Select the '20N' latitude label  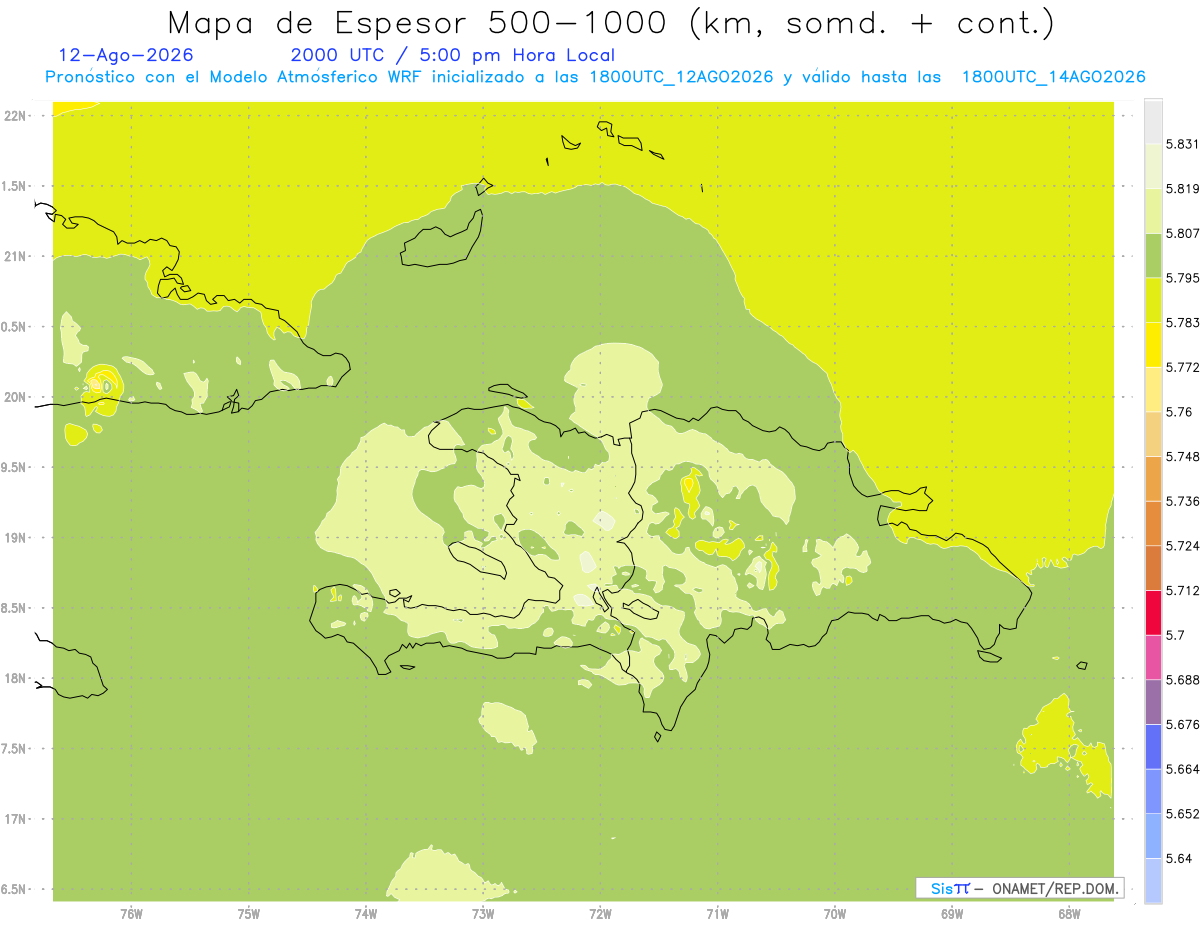17,397
